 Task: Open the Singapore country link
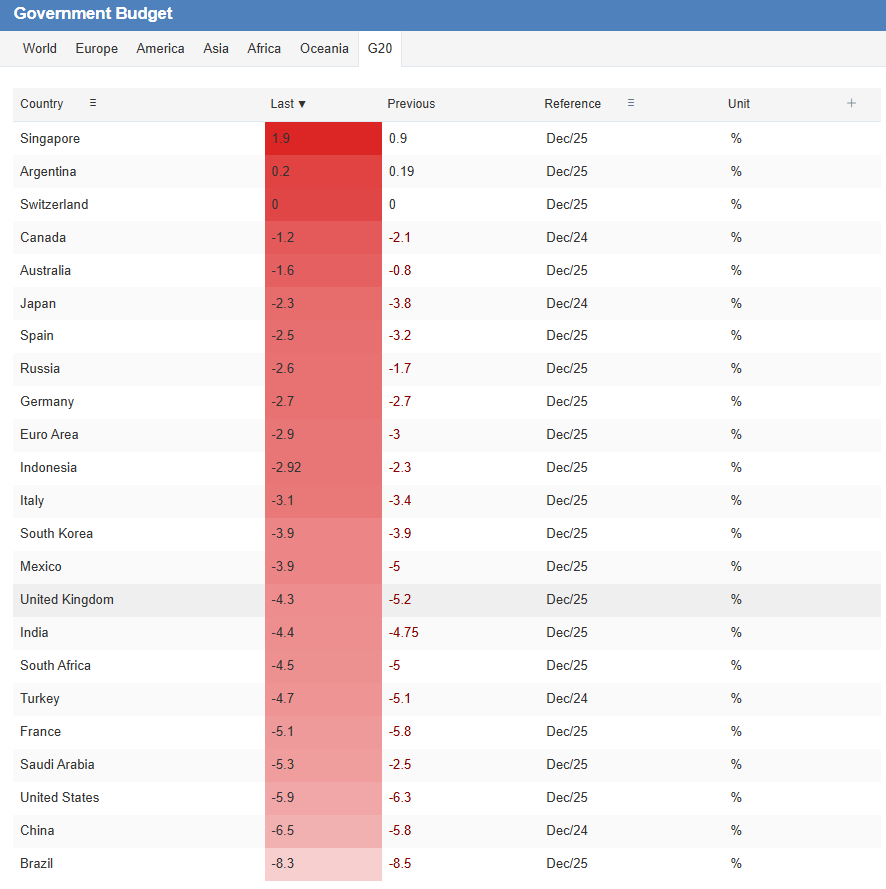click(x=50, y=138)
